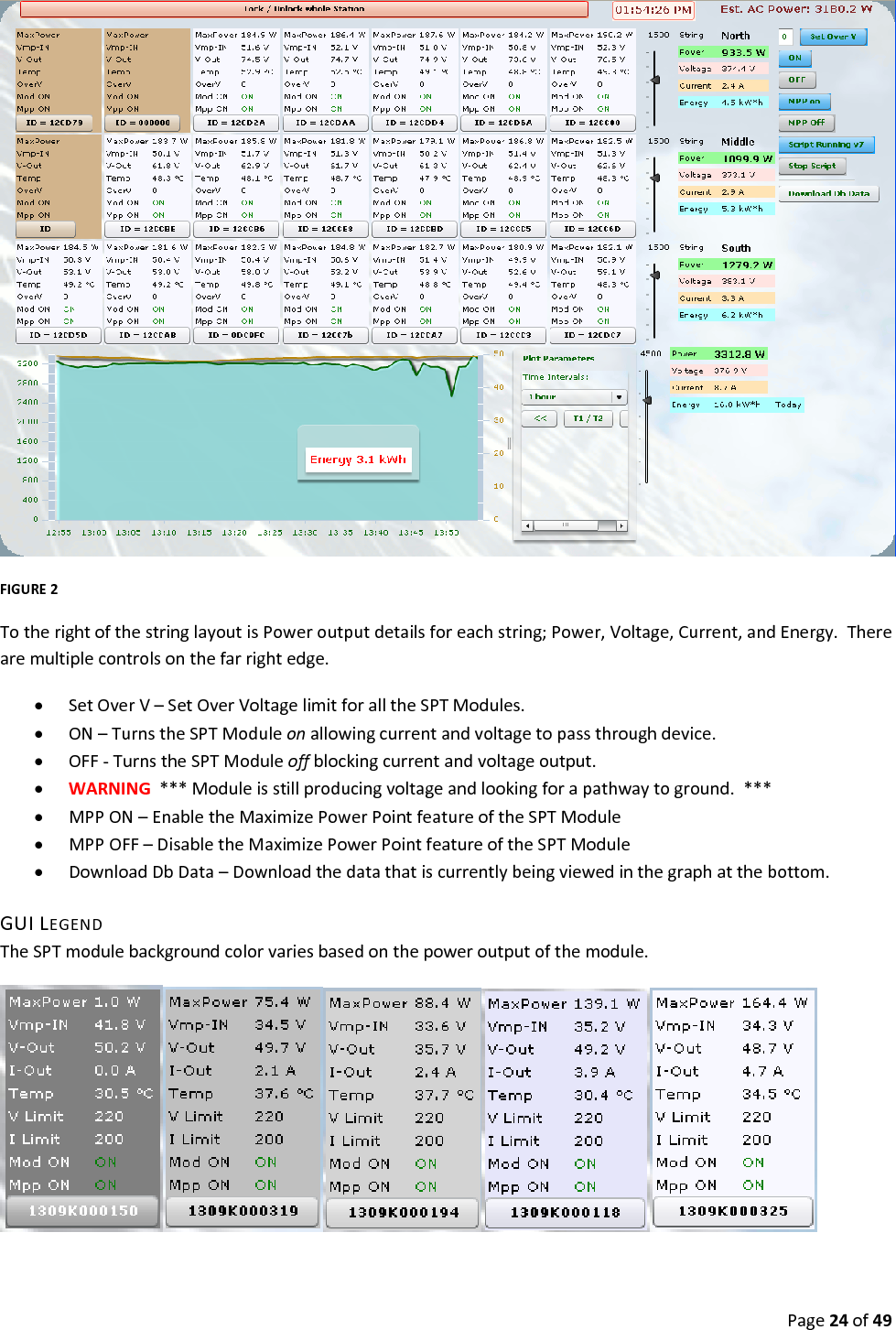
Task: Click the over voltage value input box
Action: [x=785, y=37]
